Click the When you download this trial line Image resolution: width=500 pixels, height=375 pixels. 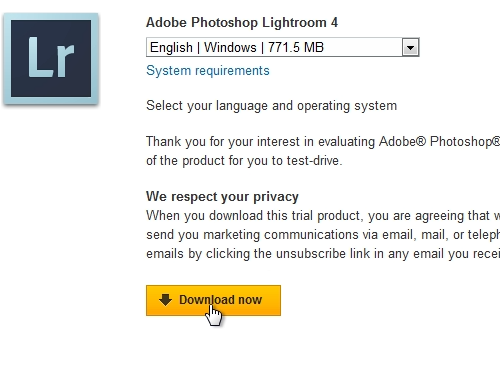(323, 216)
